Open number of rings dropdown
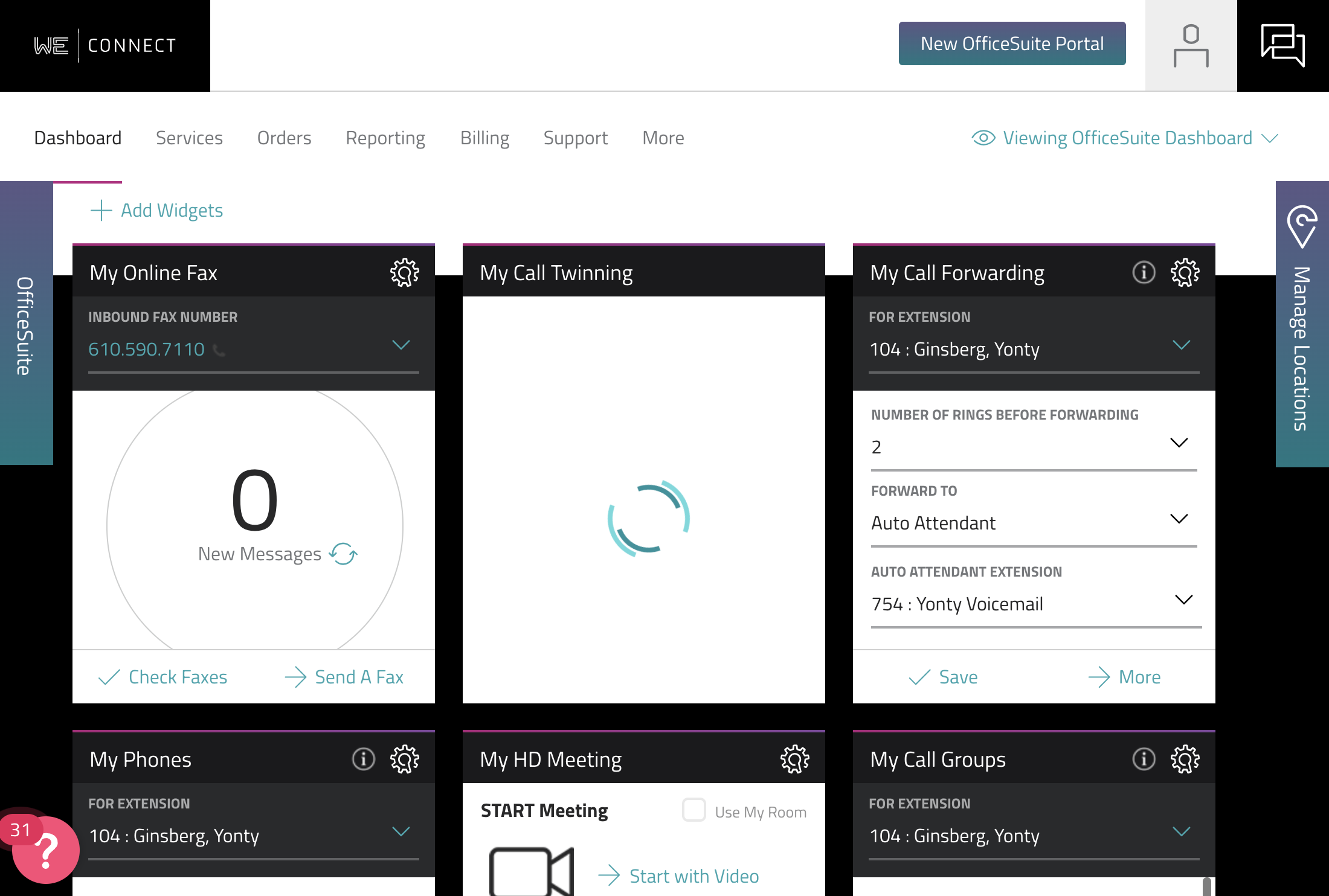 click(x=1034, y=447)
